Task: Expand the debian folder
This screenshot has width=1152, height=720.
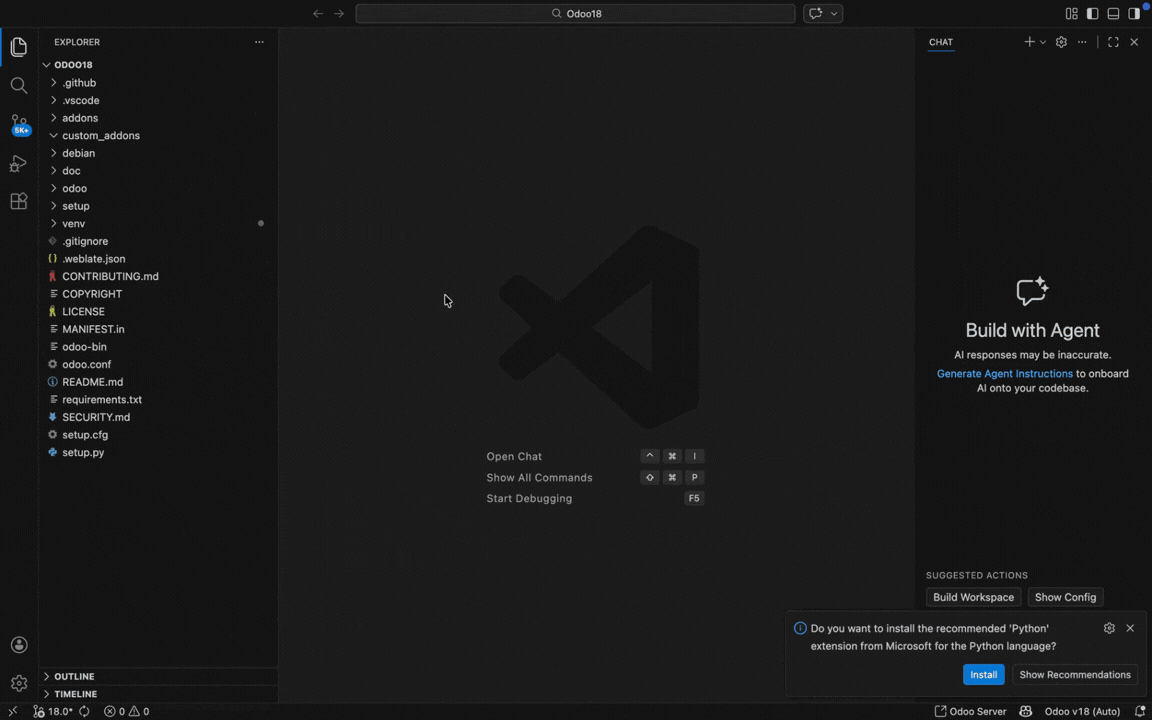Action: point(158,153)
